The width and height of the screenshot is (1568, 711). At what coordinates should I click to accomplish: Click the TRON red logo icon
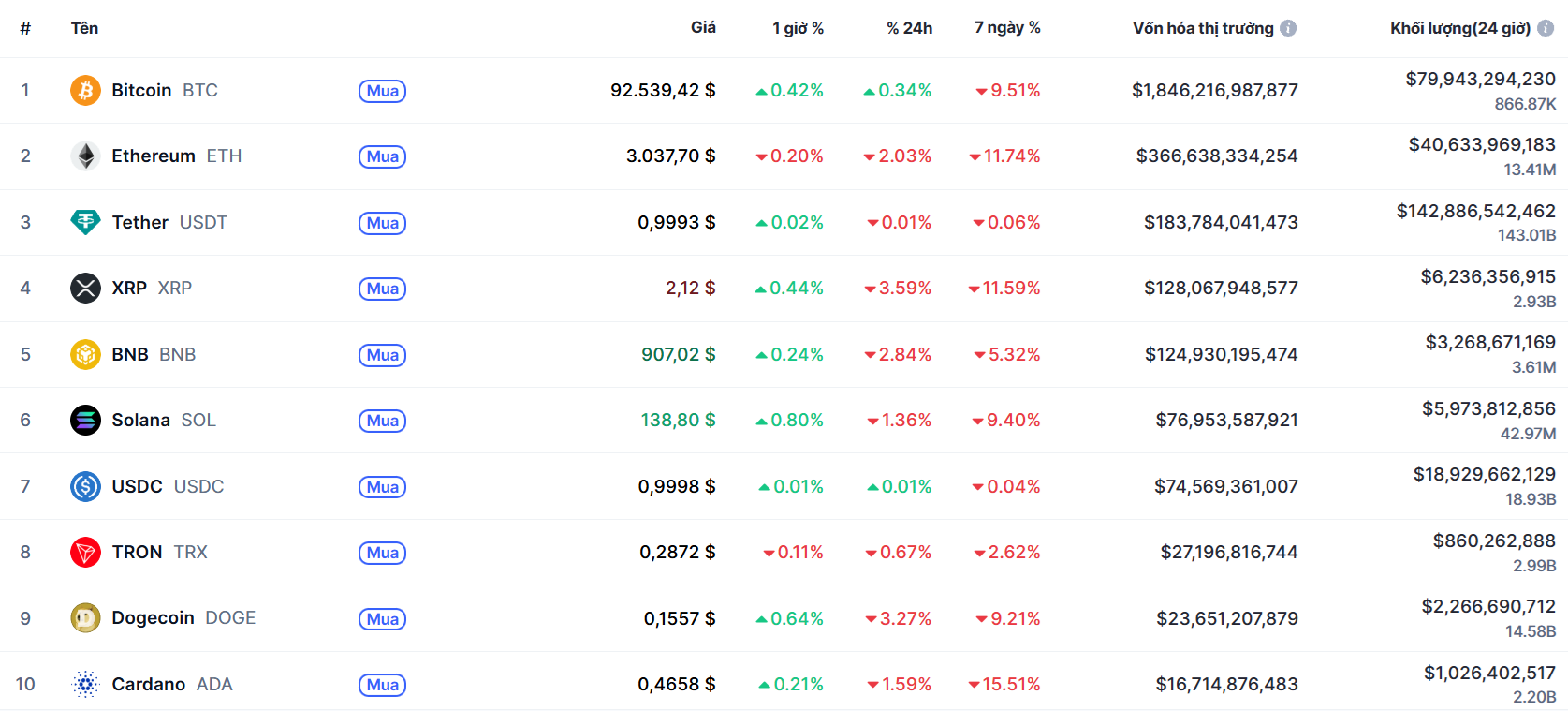click(x=85, y=552)
